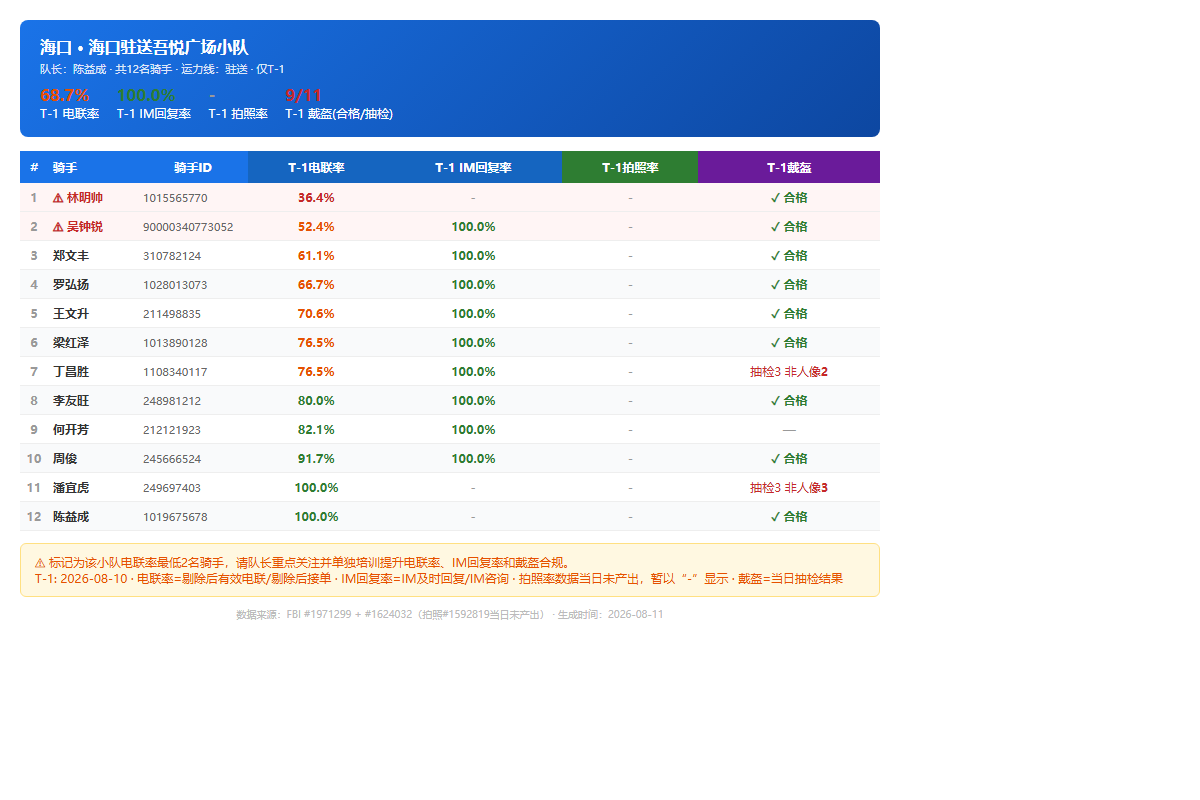The width and height of the screenshot is (1200, 800).
Task: Click the 骑手 column header
Action: click(65, 168)
